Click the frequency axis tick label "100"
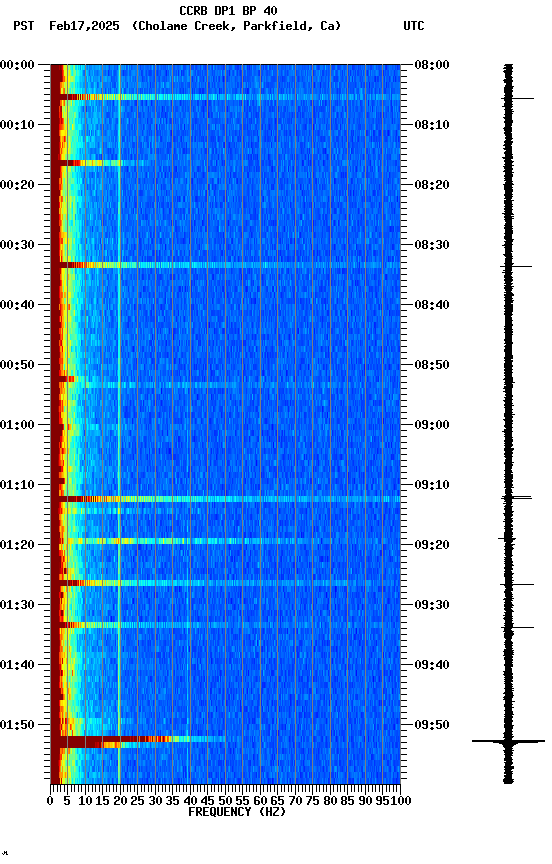552x864 pixels. pos(402,801)
